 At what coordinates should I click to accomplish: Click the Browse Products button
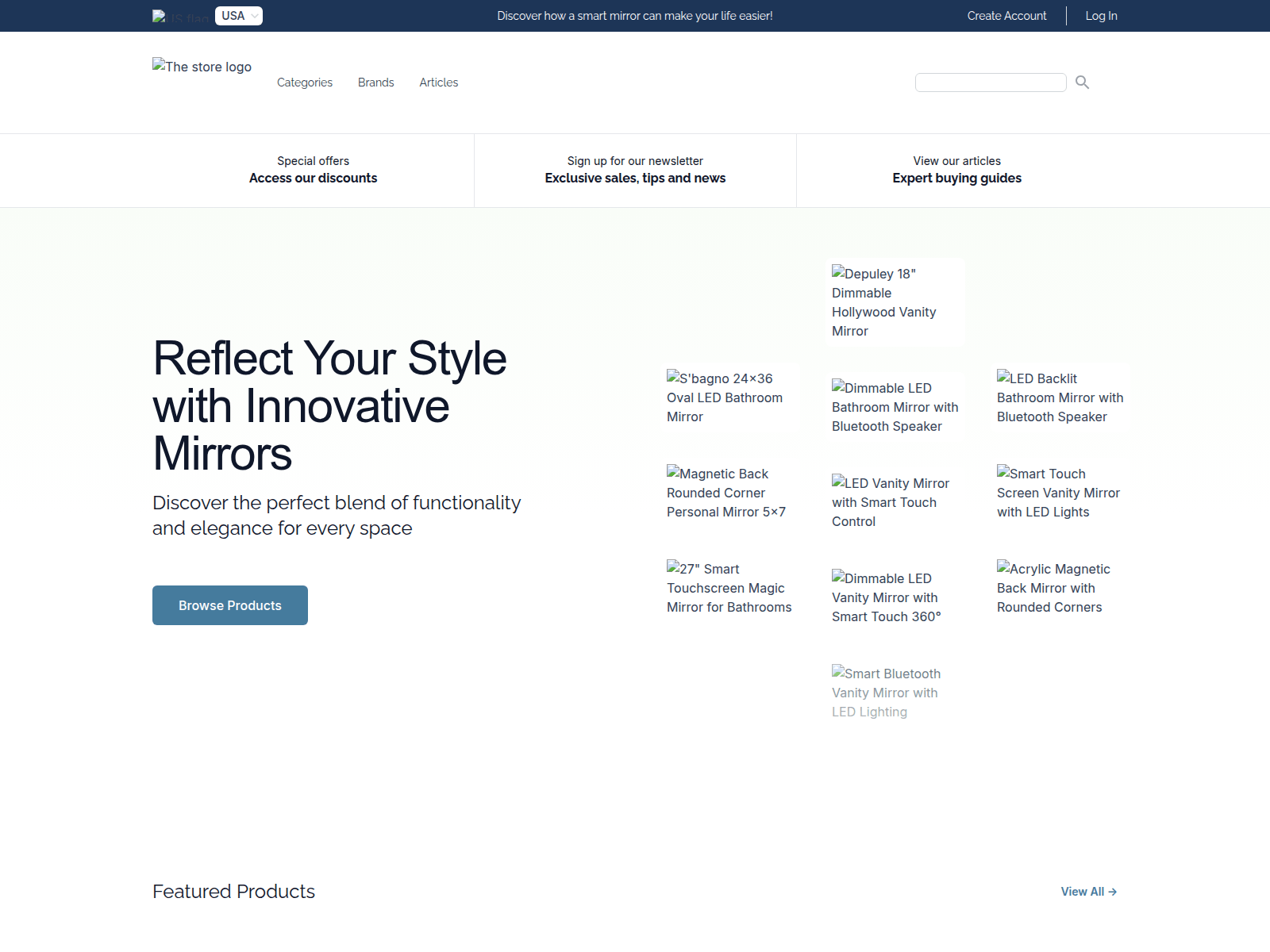pyautogui.click(x=229, y=605)
